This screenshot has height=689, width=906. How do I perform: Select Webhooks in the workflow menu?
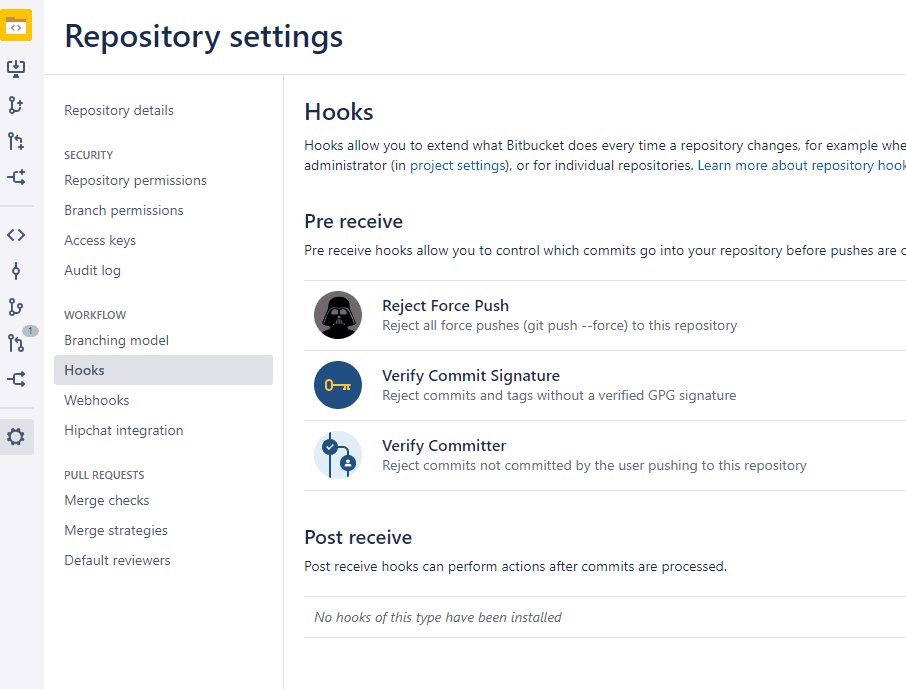[96, 400]
